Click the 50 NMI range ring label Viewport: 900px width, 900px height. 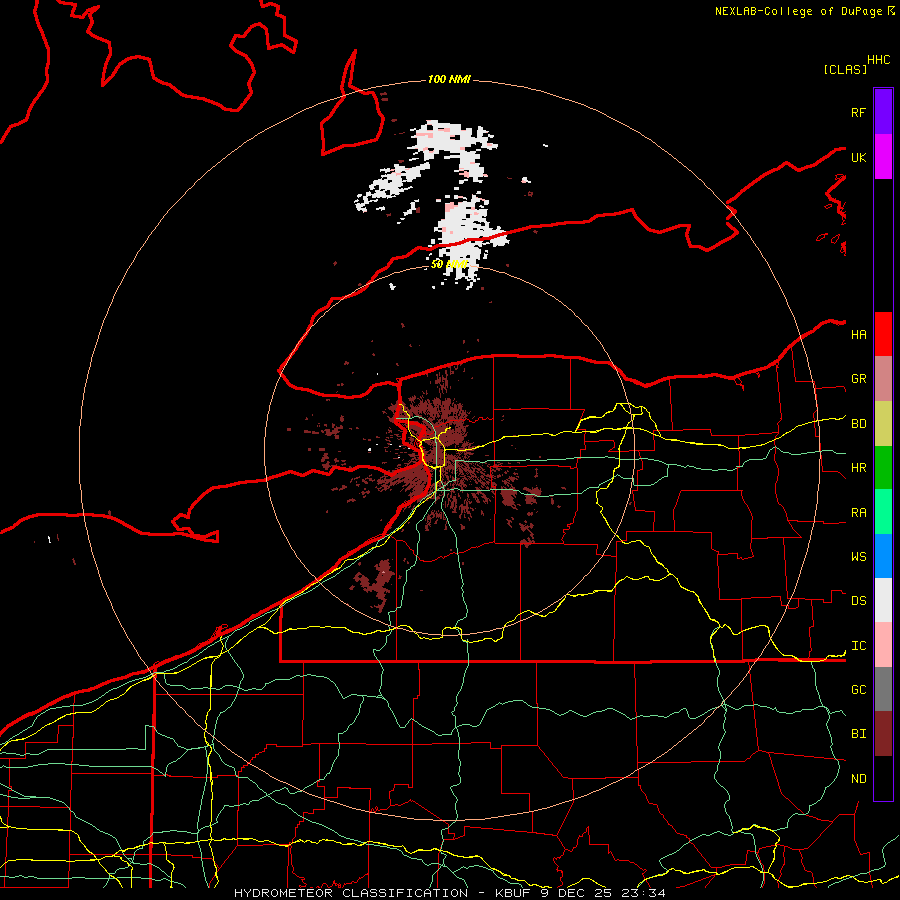(x=449, y=265)
